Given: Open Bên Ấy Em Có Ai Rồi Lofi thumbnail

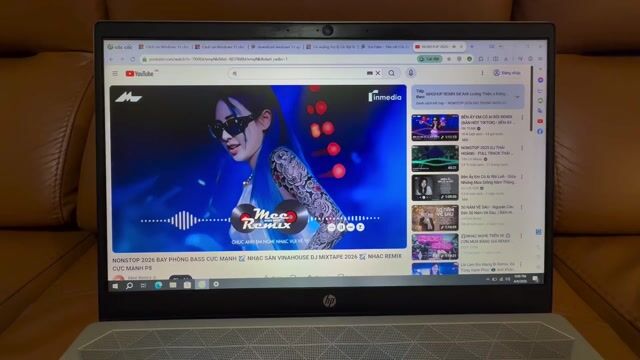Looking at the screenshot, I should (435, 188).
